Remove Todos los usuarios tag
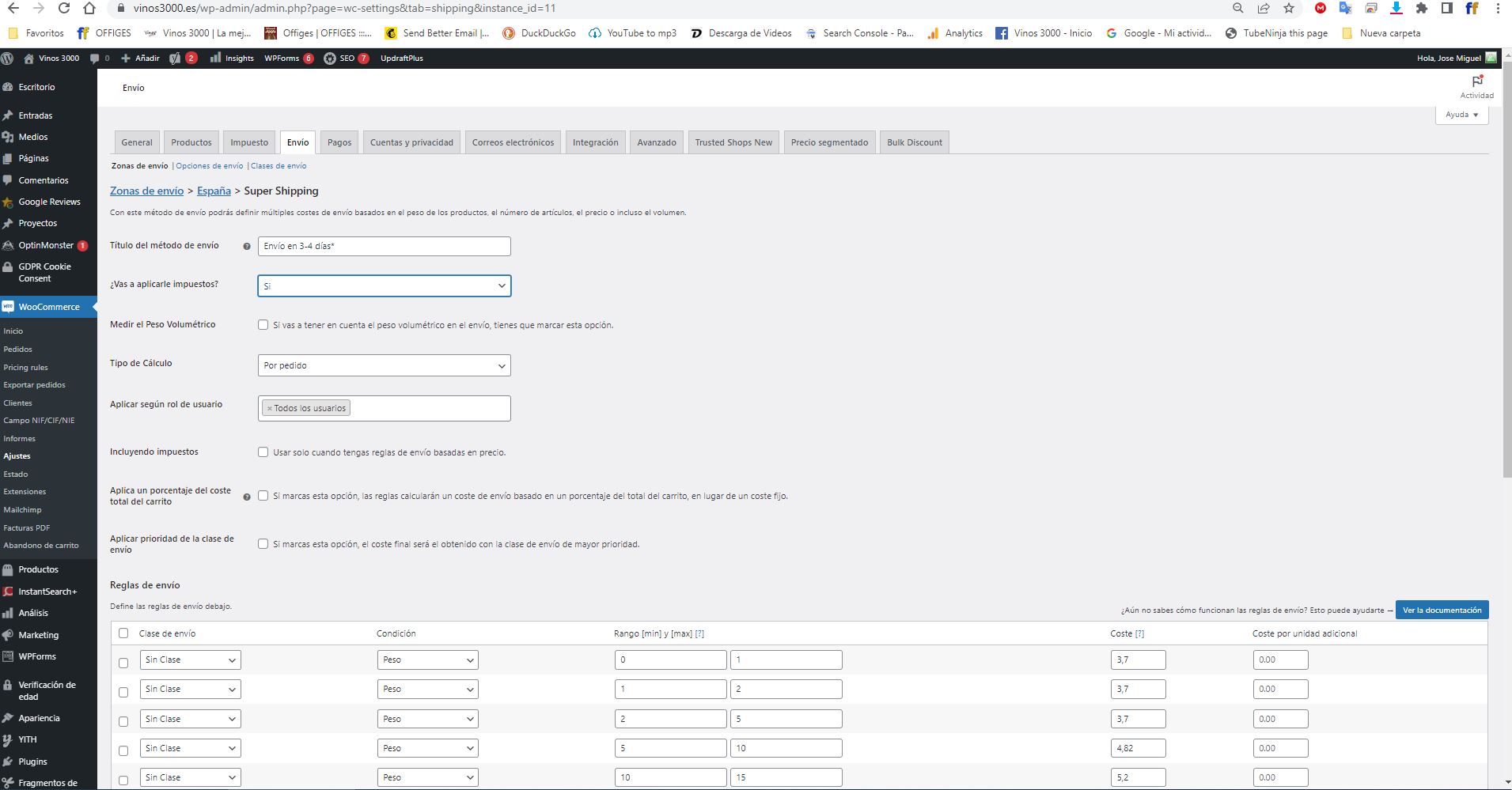 point(269,409)
